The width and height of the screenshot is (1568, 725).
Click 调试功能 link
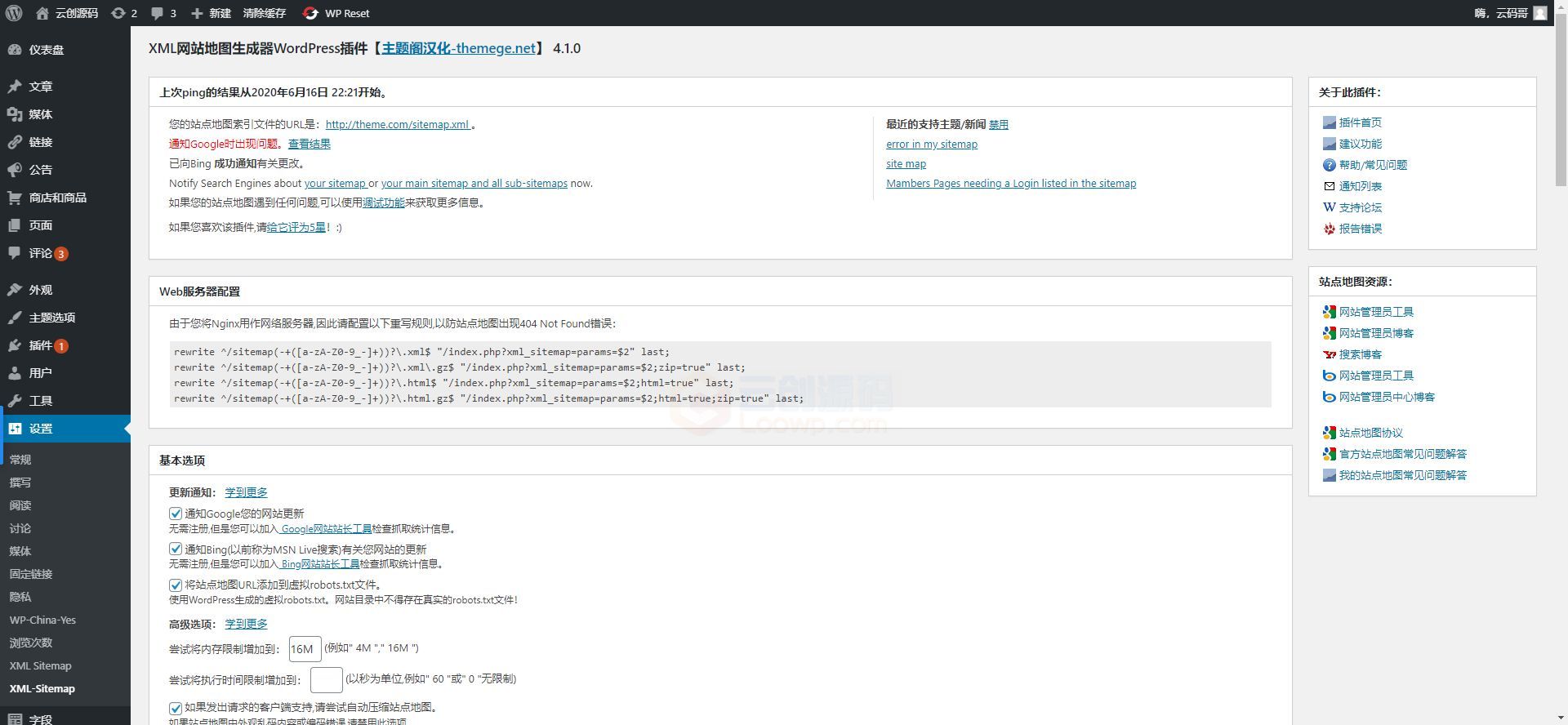click(x=384, y=202)
